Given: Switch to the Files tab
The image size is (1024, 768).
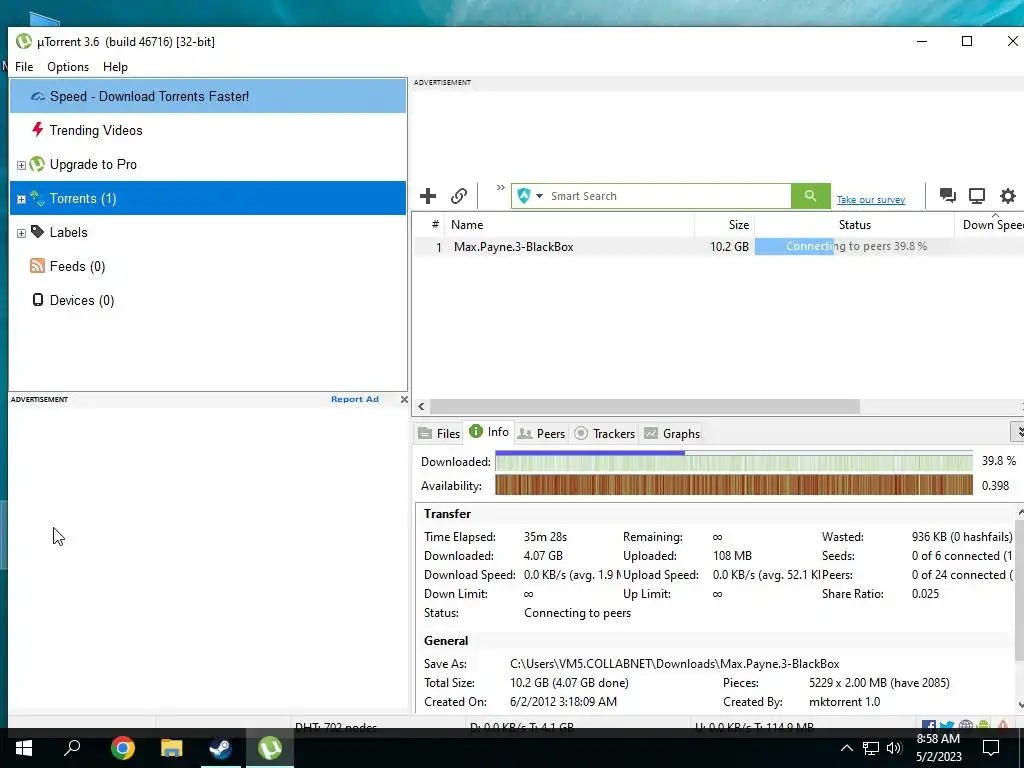Looking at the screenshot, I should [x=440, y=434].
